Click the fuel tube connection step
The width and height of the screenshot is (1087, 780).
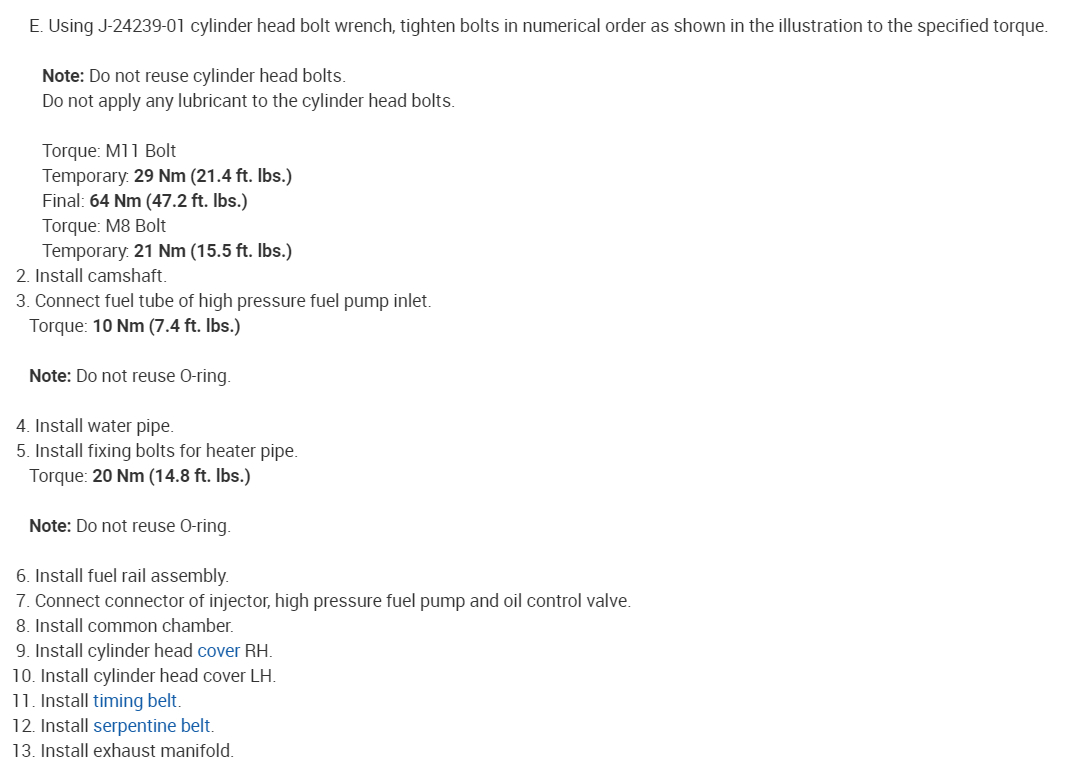click(x=232, y=301)
